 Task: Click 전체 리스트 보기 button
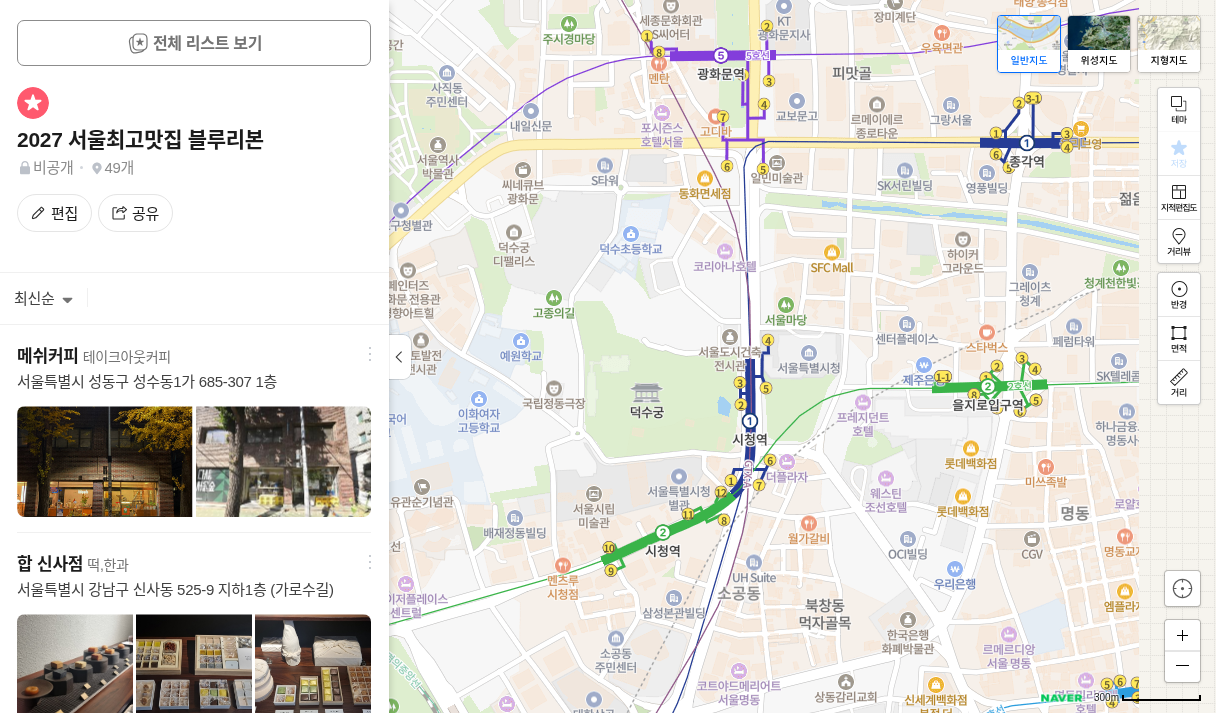coord(194,43)
